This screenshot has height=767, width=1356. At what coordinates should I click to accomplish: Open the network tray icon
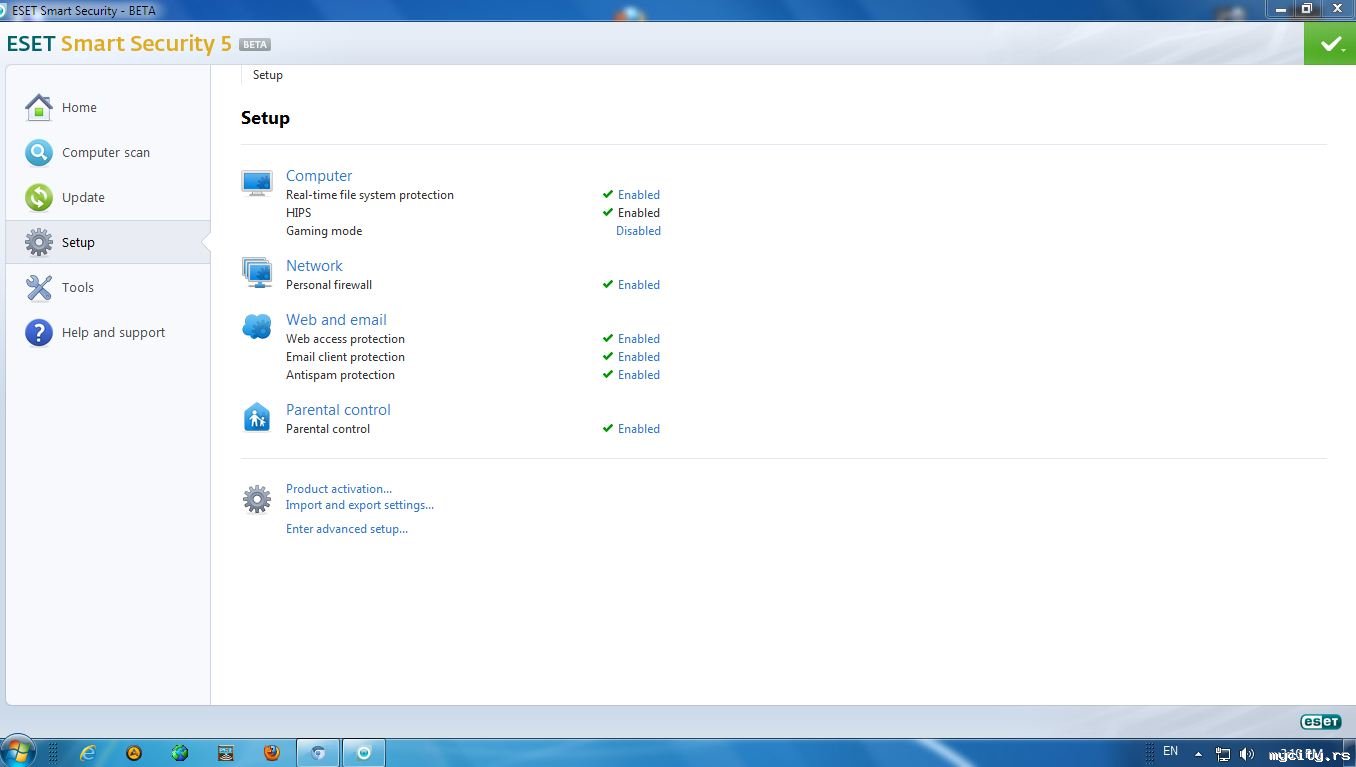click(x=1223, y=754)
